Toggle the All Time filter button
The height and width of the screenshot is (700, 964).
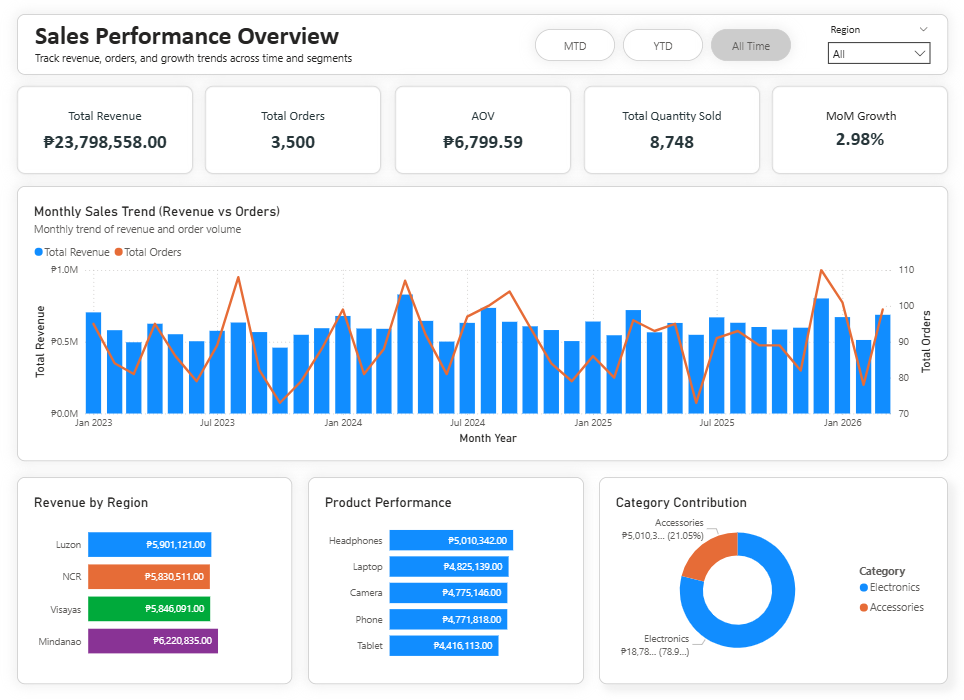(750, 46)
